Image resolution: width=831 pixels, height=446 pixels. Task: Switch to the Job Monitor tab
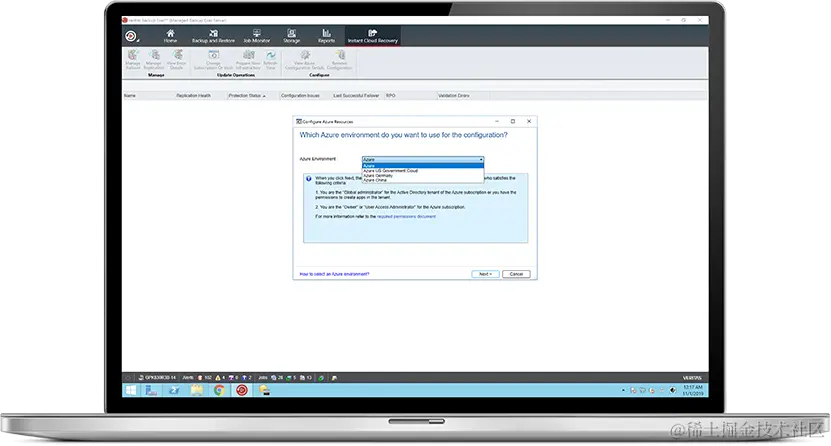[257, 36]
